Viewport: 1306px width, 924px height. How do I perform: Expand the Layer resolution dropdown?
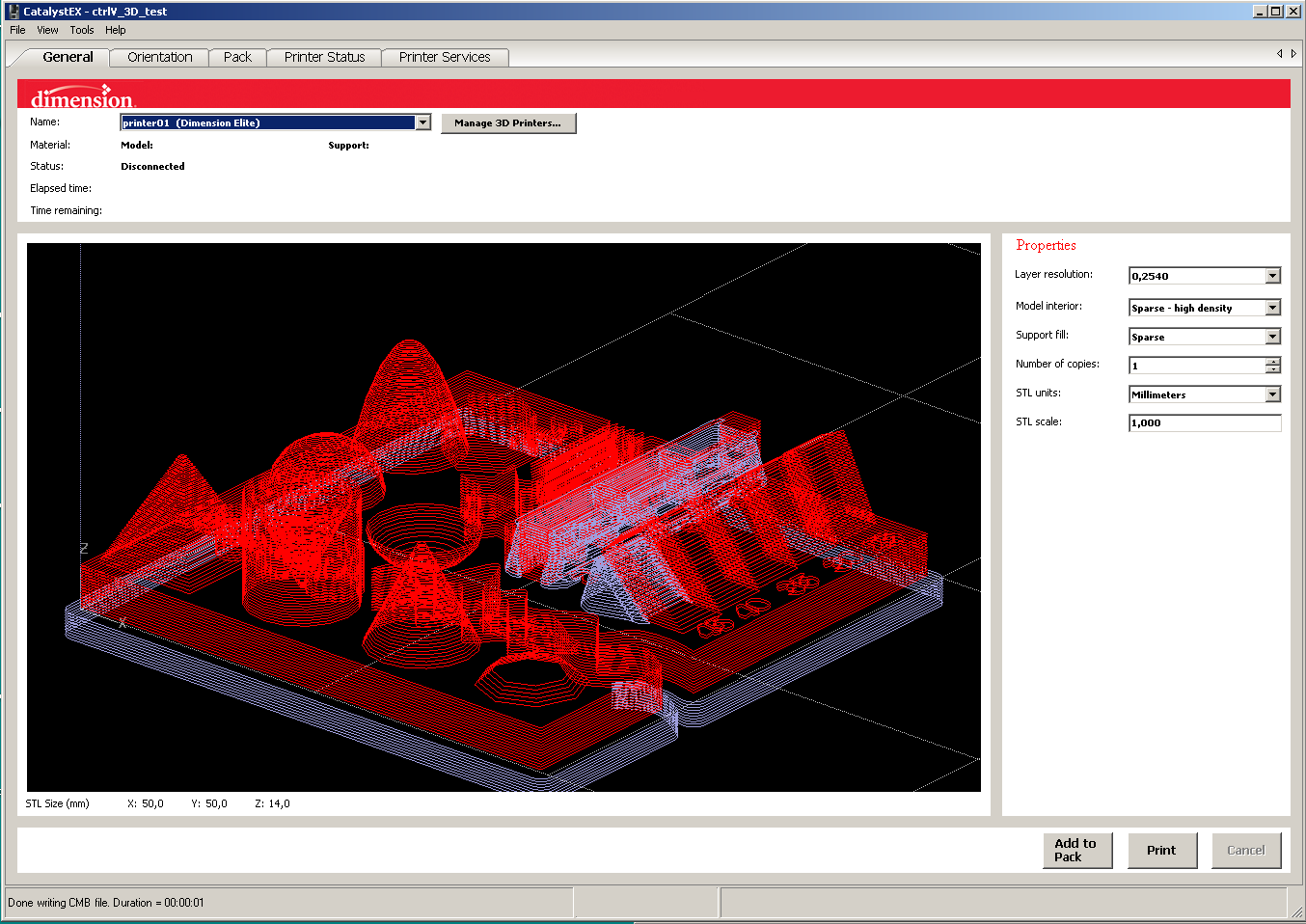[x=1273, y=276]
